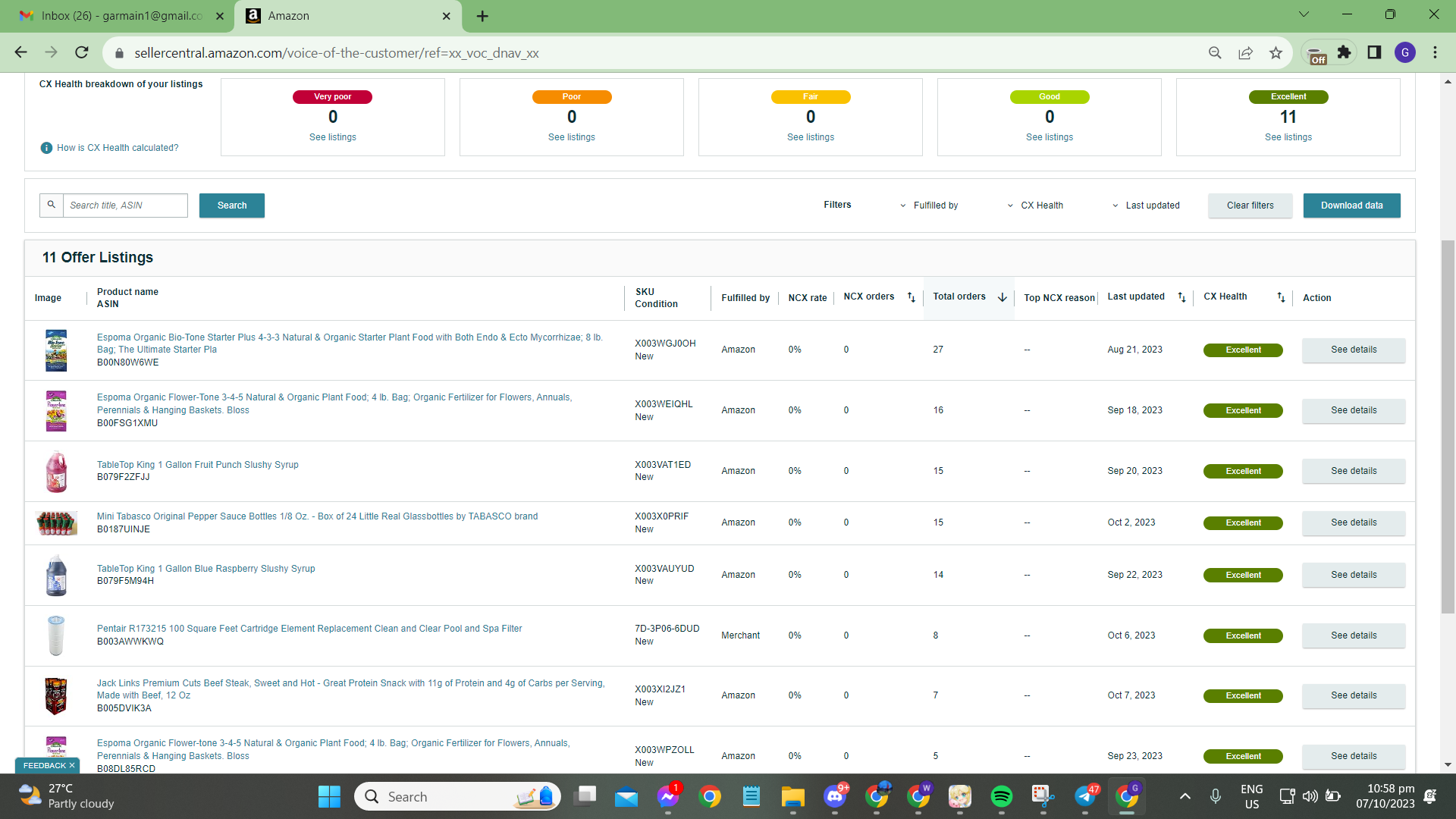This screenshot has width=1456, height=819.
Task: Bookmark this page with star icon
Action: (1276, 52)
